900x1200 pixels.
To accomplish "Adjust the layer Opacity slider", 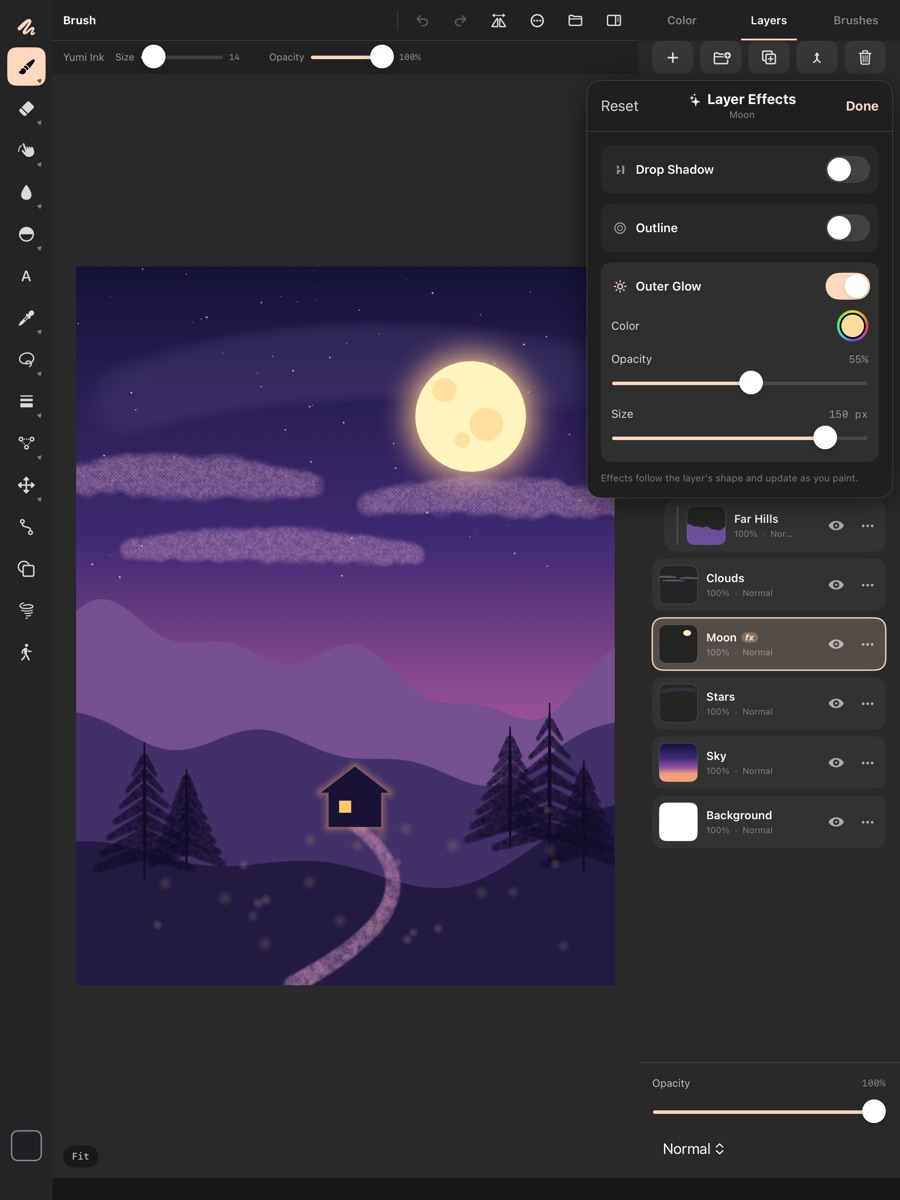I will pos(769,1111).
